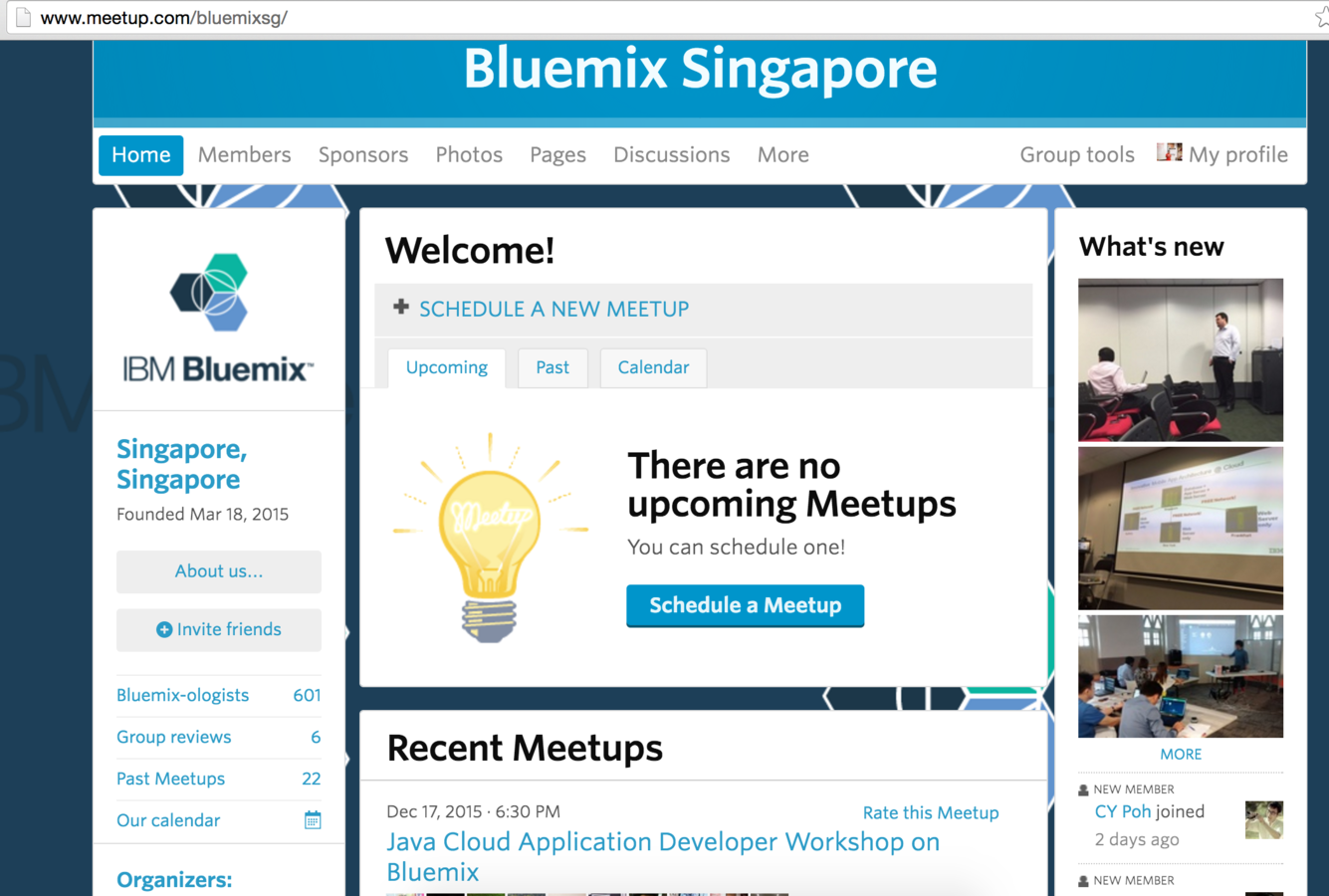1329x896 pixels.
Task: Open the Bluemix-ologists members list
Action: pos(182,695)
